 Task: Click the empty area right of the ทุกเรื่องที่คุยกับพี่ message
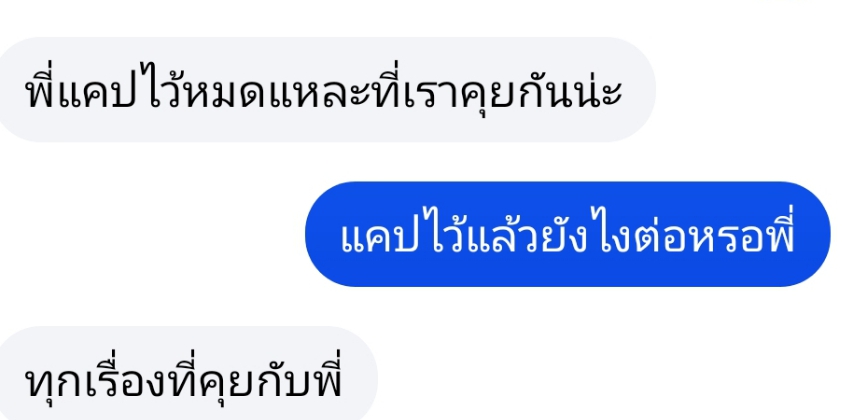[615, 375]
